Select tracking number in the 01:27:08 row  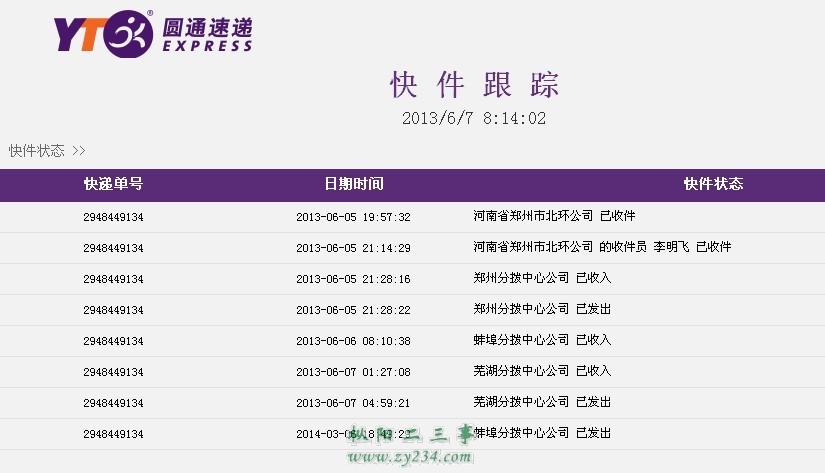click(113, 372)
